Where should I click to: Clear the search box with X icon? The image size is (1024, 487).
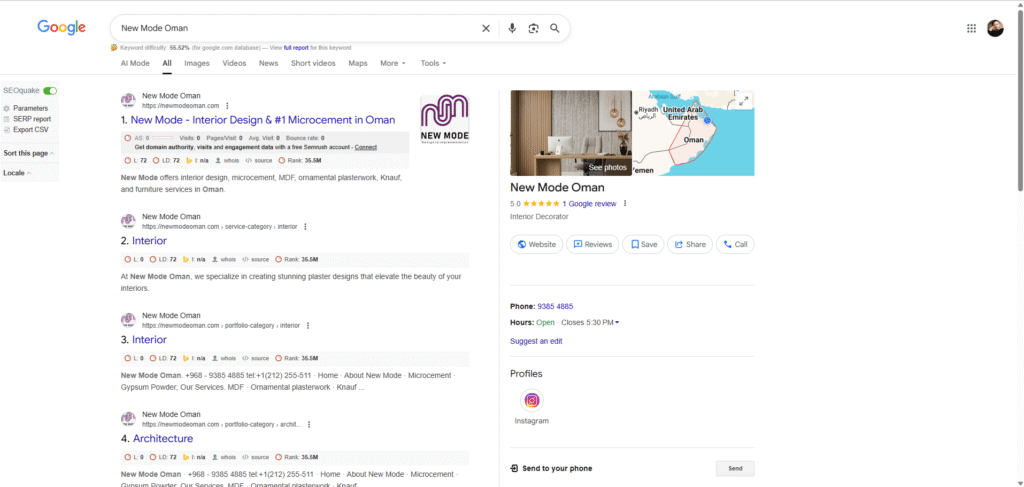point(485,28)
